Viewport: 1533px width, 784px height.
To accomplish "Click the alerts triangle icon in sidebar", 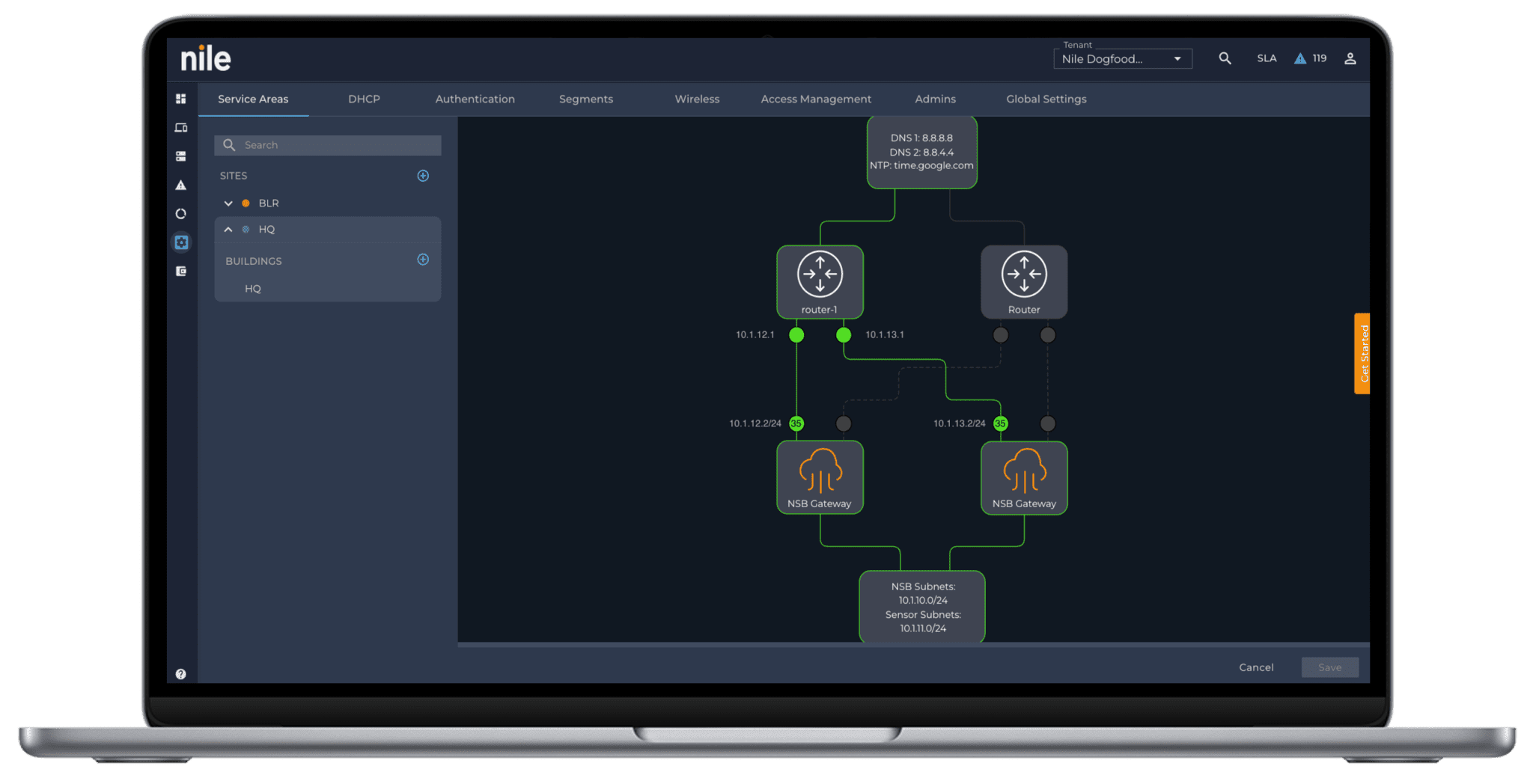I will (x=180, y=185).
